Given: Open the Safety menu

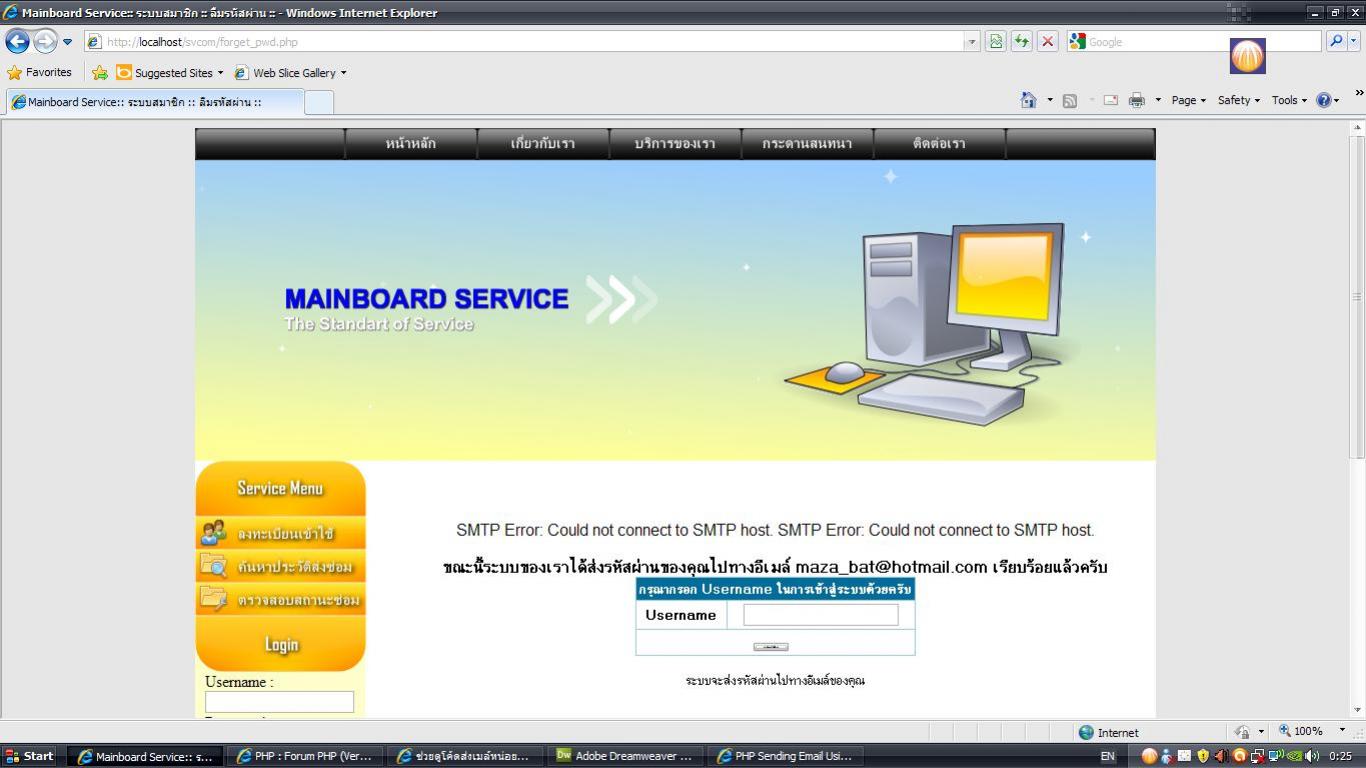Looking at the screenshot, I should coord(1238,100).
